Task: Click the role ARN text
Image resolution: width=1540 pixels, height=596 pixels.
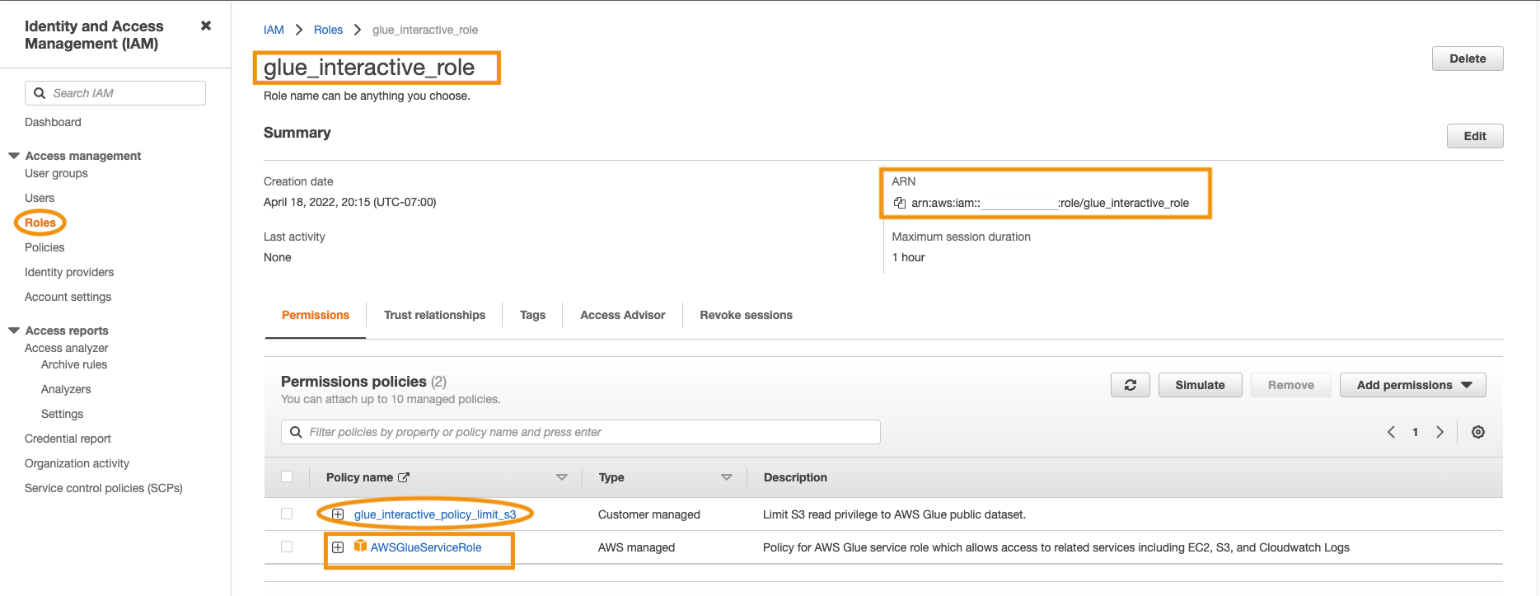Action: click(1050, 203)
